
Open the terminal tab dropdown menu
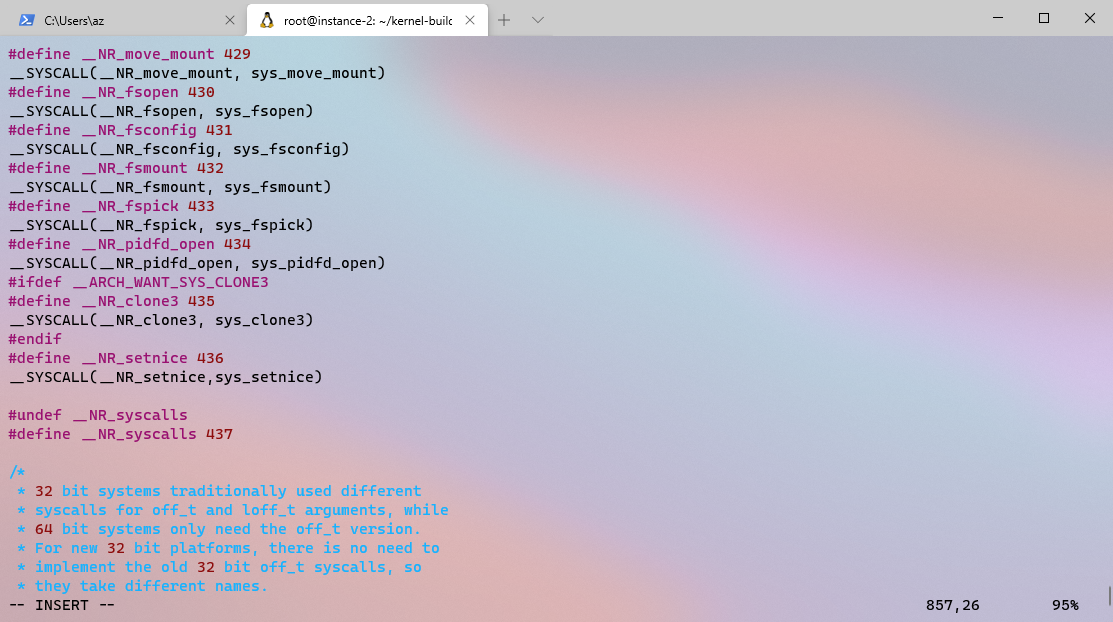coord(537,18)
